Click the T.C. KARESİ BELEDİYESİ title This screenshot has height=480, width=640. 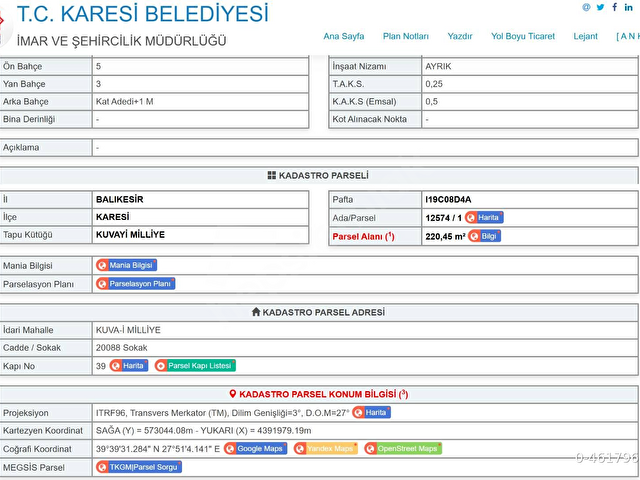pos(143,13)
